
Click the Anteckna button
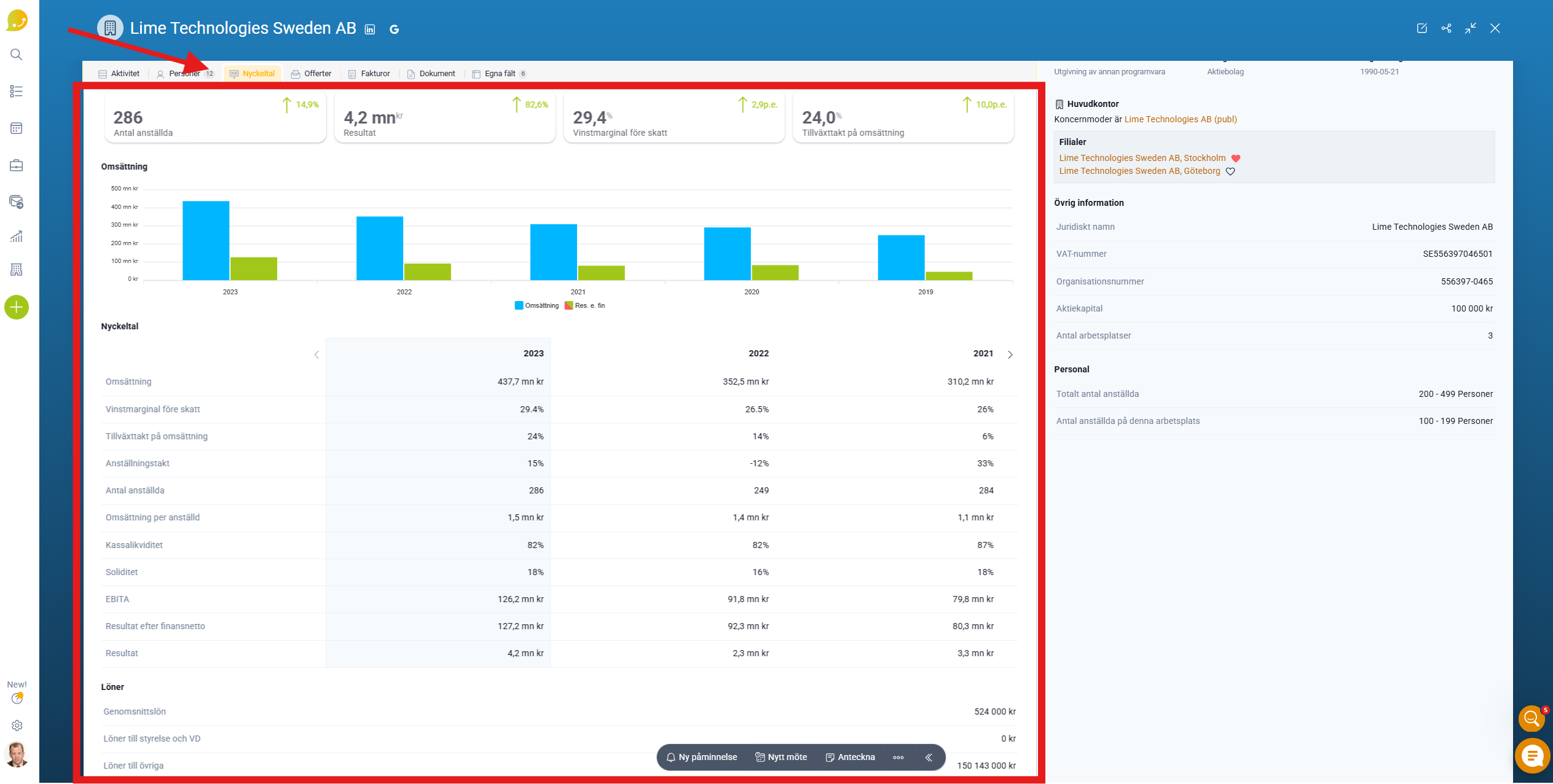(851, 757)
